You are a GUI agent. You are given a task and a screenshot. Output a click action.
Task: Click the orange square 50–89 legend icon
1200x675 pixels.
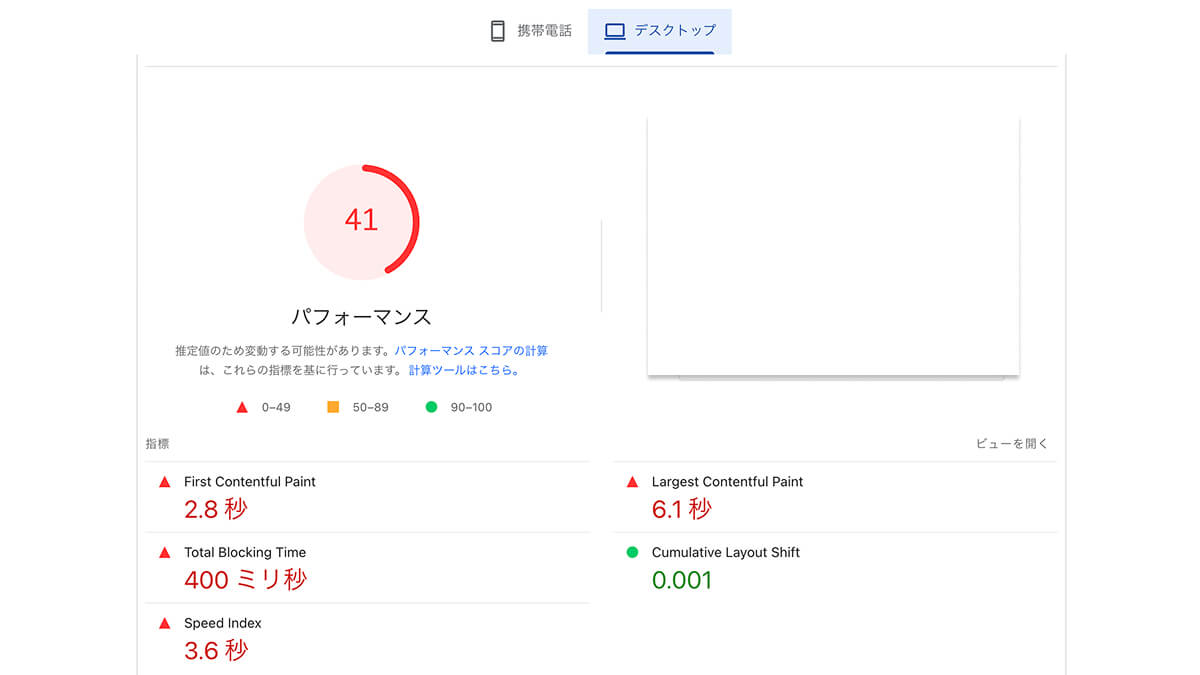[x=333, y=407]
